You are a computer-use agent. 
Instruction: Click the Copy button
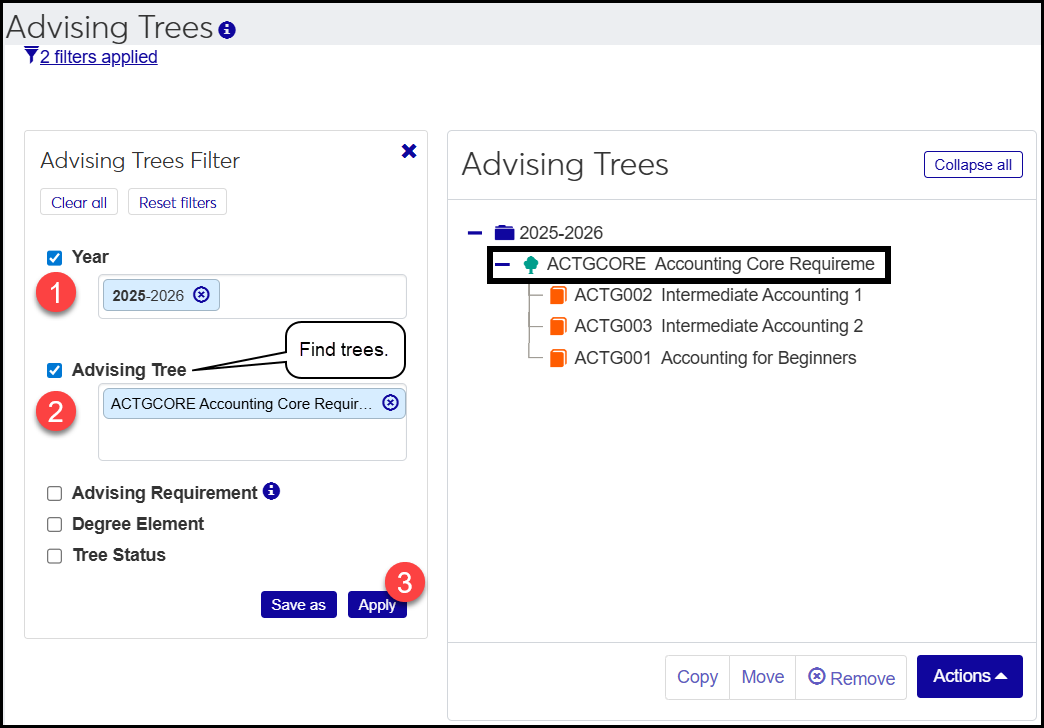[x=697, y=677]
